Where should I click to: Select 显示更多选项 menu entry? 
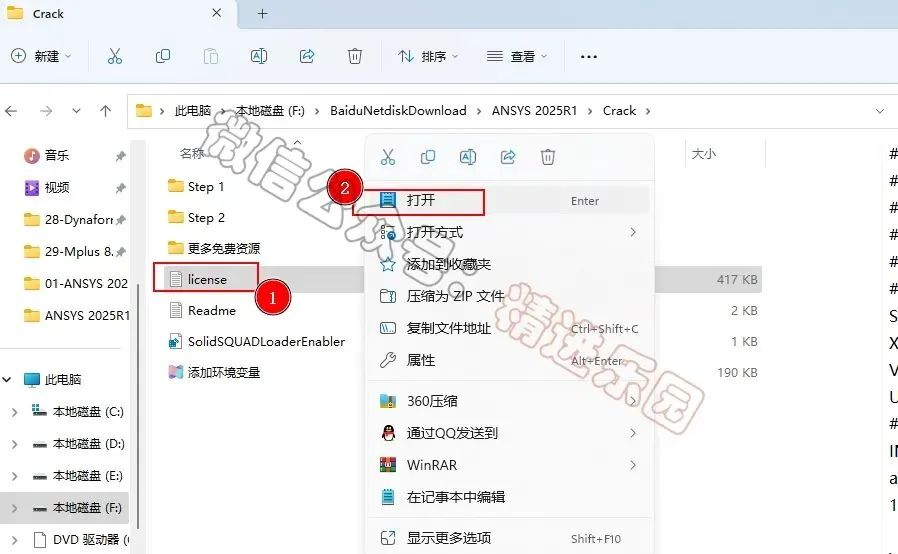pyautogui.click(x=509, y=539)
